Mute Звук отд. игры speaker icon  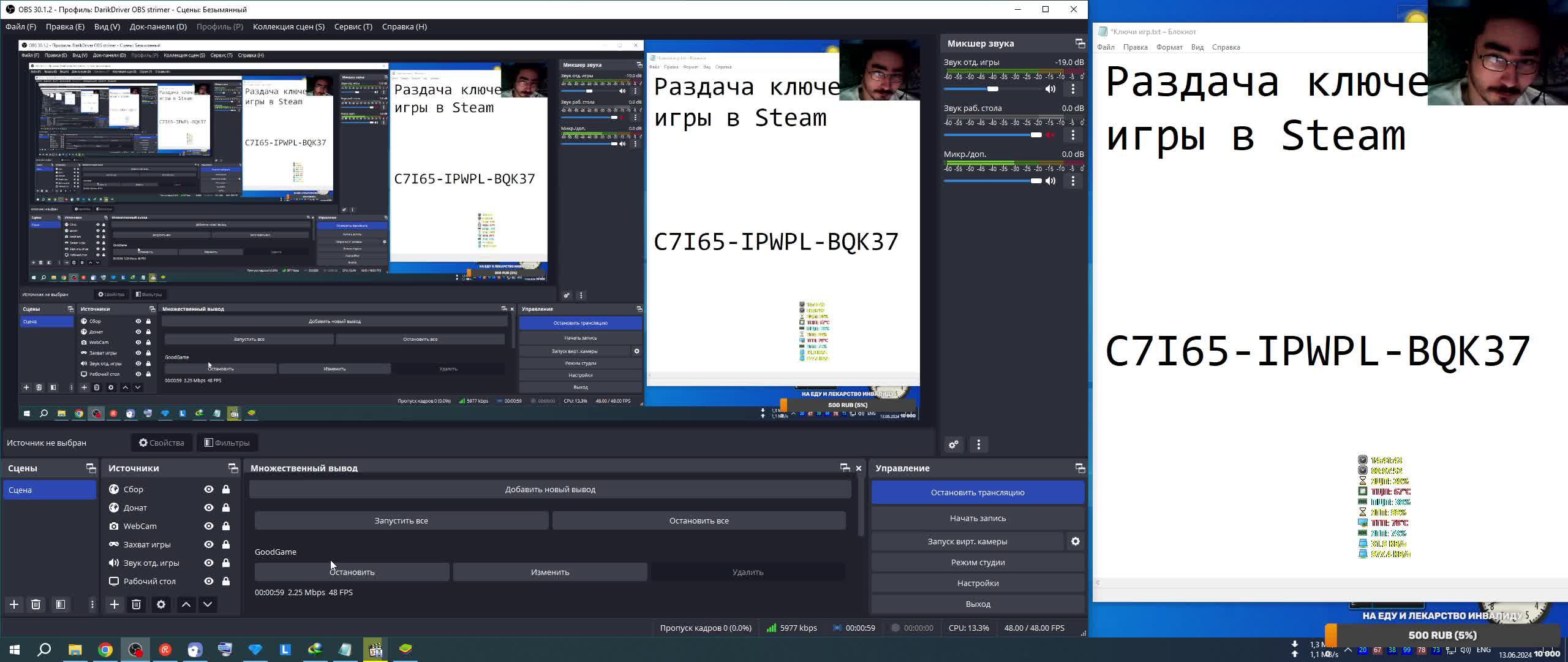[x=1050, y=89]
